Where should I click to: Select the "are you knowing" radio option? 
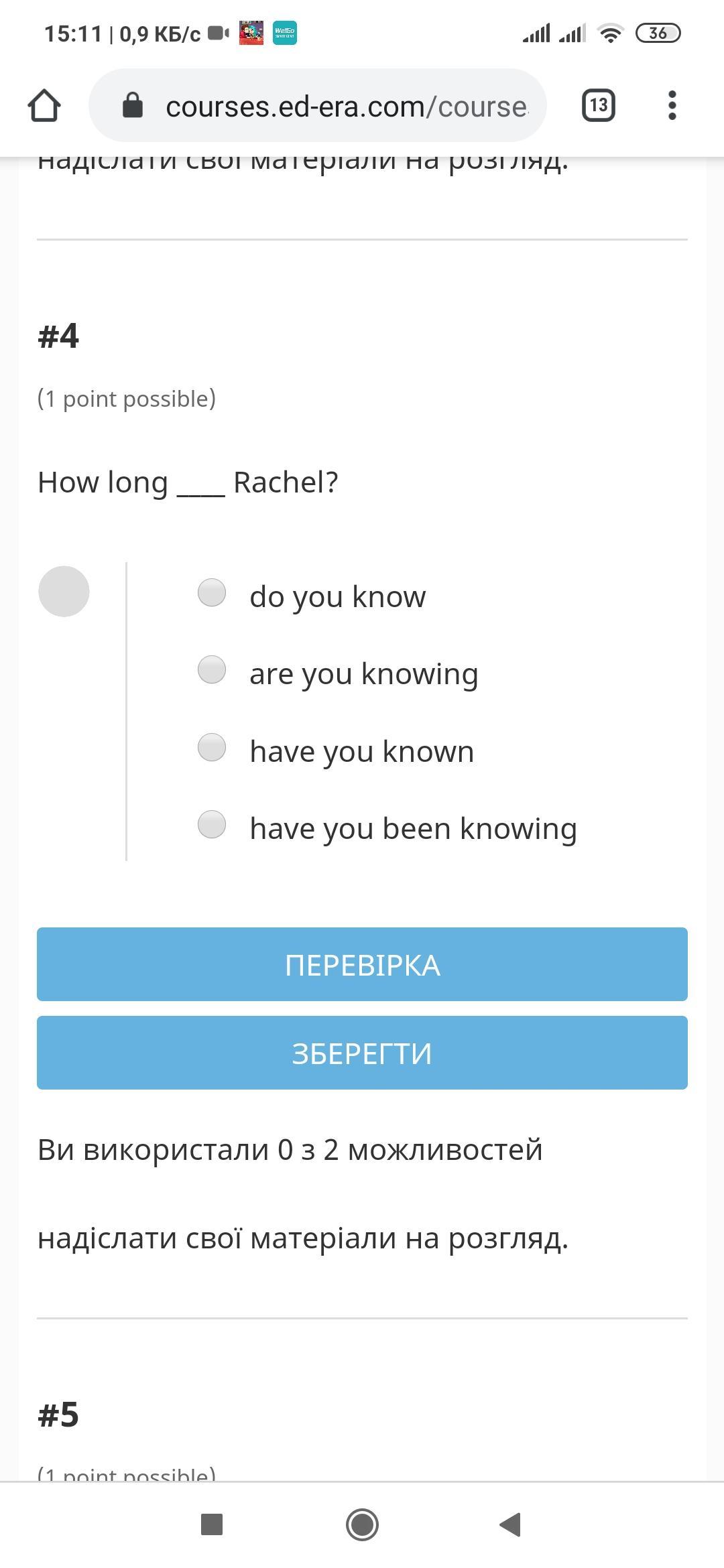point(212,670)
